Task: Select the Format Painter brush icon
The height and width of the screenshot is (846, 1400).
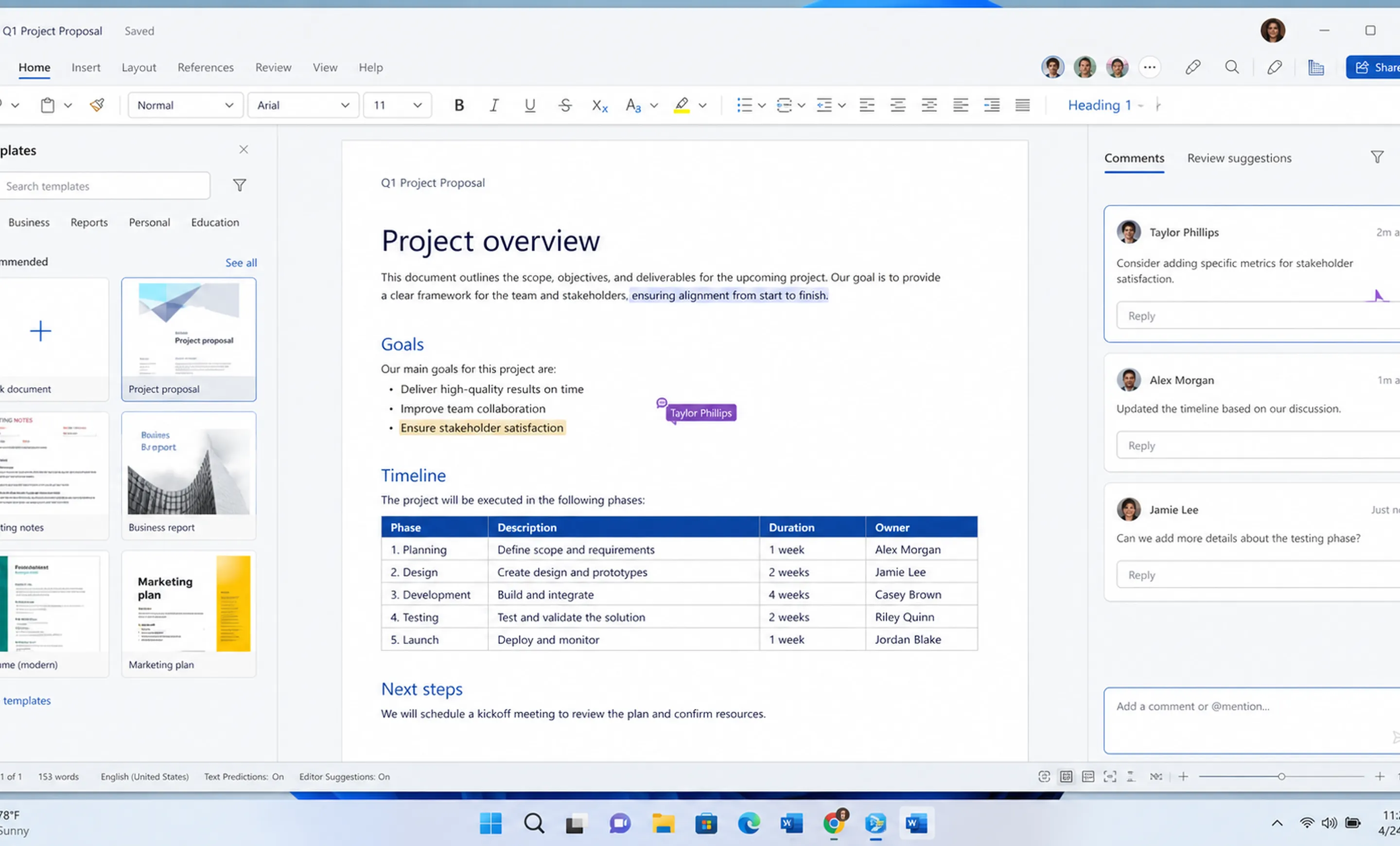Action: tap(97, 105)
